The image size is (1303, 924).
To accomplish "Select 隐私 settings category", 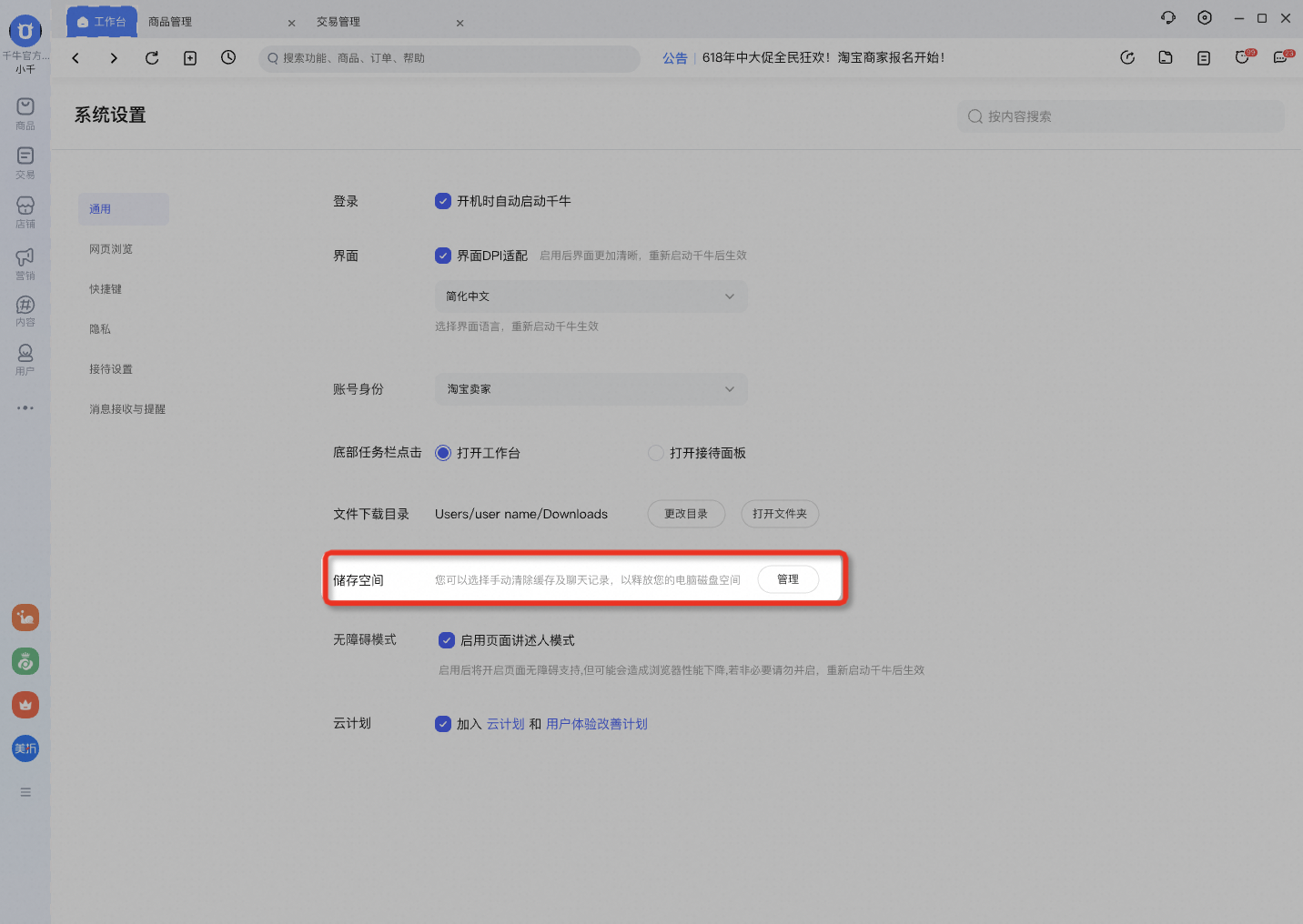I will click(x=100, y=329).
